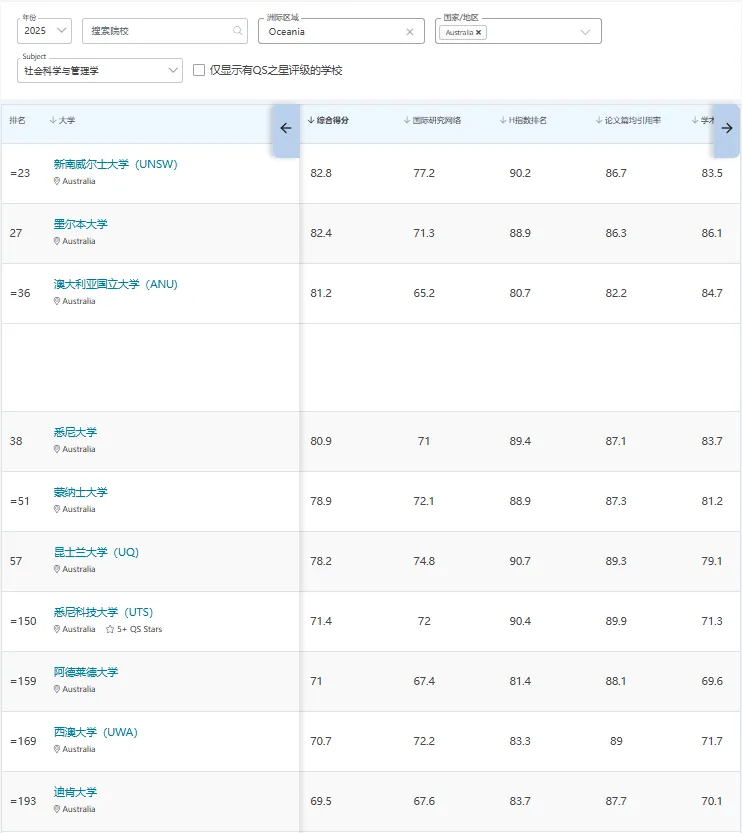742x833 pixels.
Task: Open 阿德莱德大学 link
Action: 86,673
